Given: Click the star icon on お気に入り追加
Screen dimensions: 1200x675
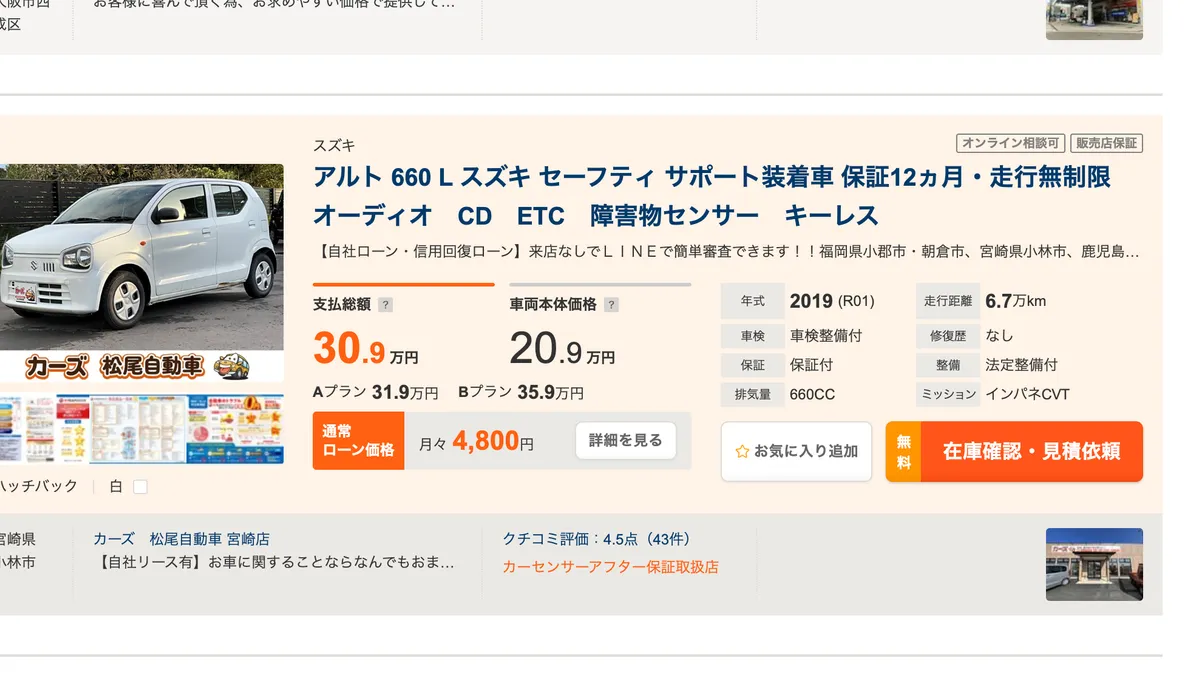Looking at the screenshot, I should point(742,451).
